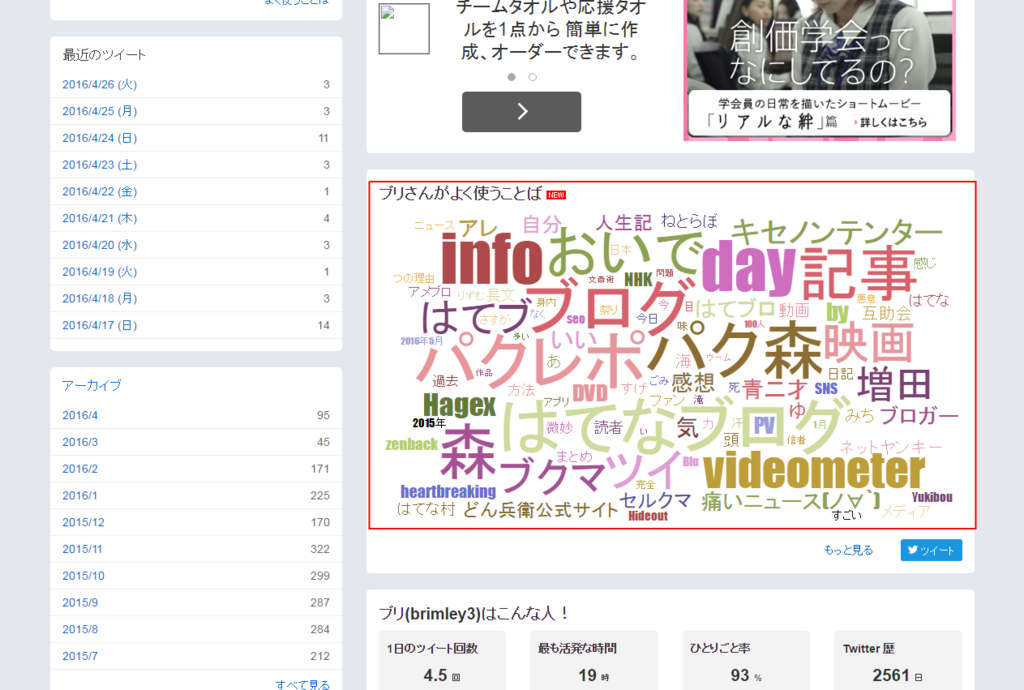The height and width of the screenshot is (690, 1024).
Task: Select the first carousel dot indicator
Action: [511, 77]
